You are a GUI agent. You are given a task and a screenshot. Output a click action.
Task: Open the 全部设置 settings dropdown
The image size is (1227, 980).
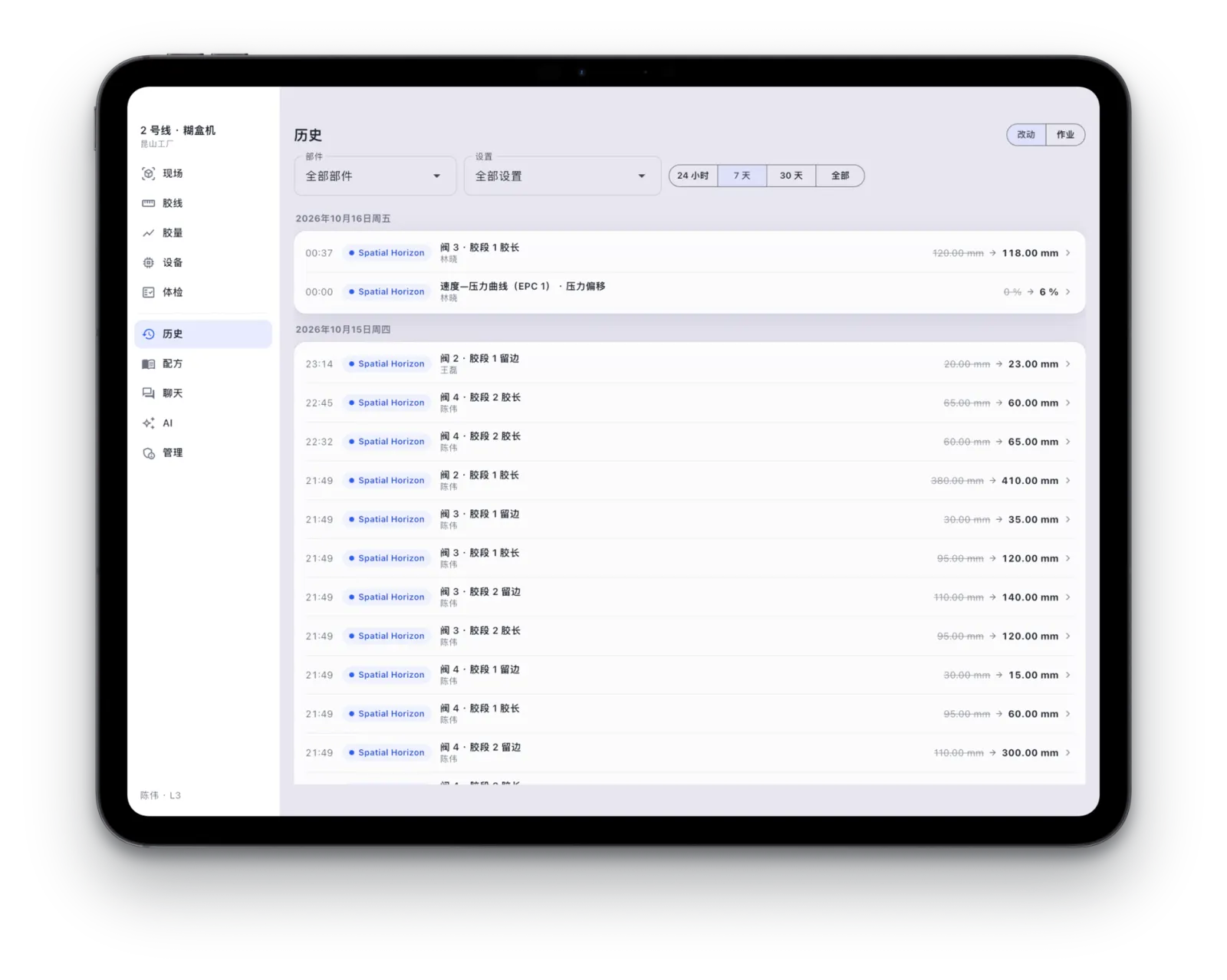562,176
